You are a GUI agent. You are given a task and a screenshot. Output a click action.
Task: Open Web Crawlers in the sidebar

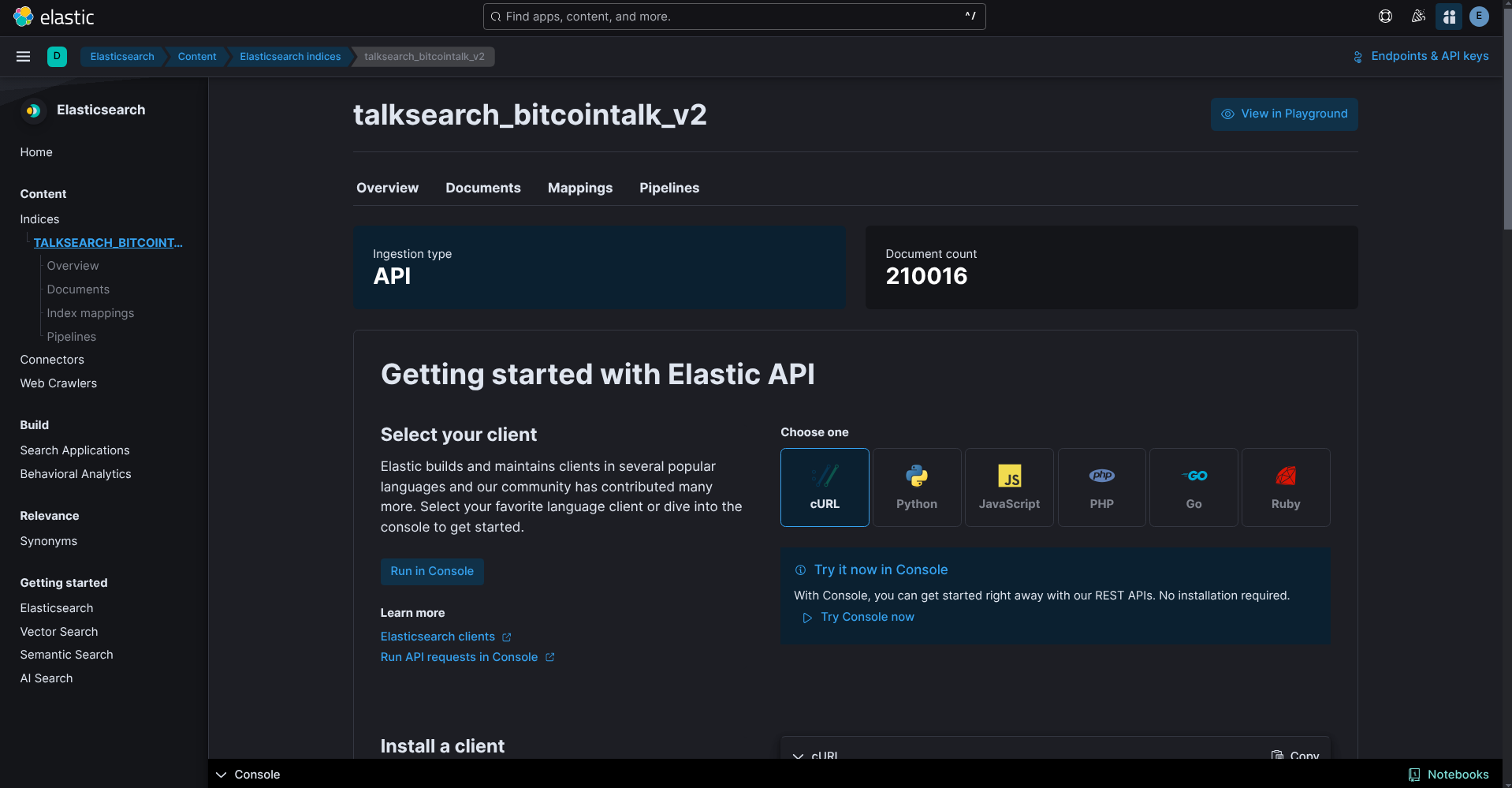[x=58, y=383]
